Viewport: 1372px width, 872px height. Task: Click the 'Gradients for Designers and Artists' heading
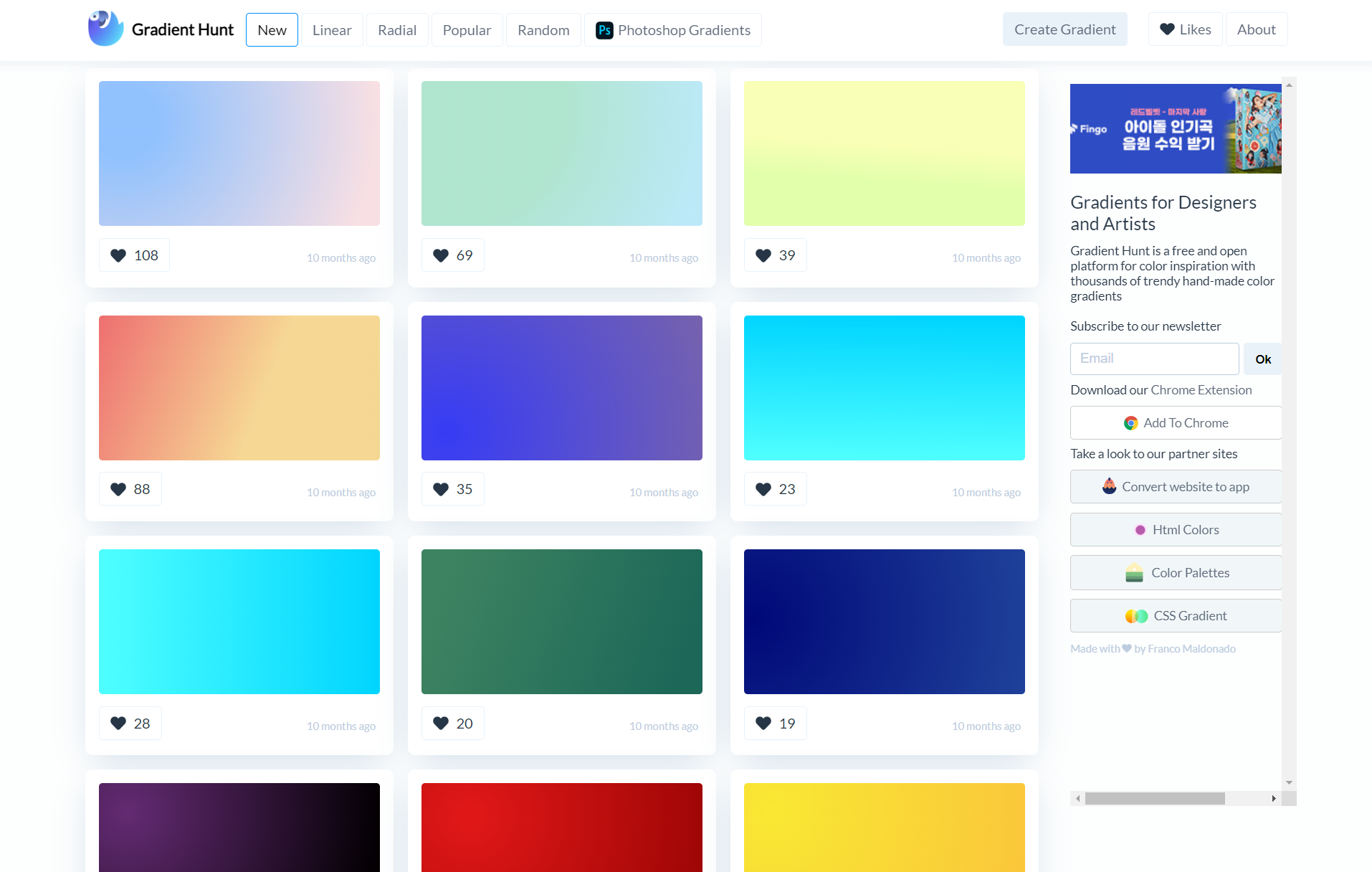1163,213
